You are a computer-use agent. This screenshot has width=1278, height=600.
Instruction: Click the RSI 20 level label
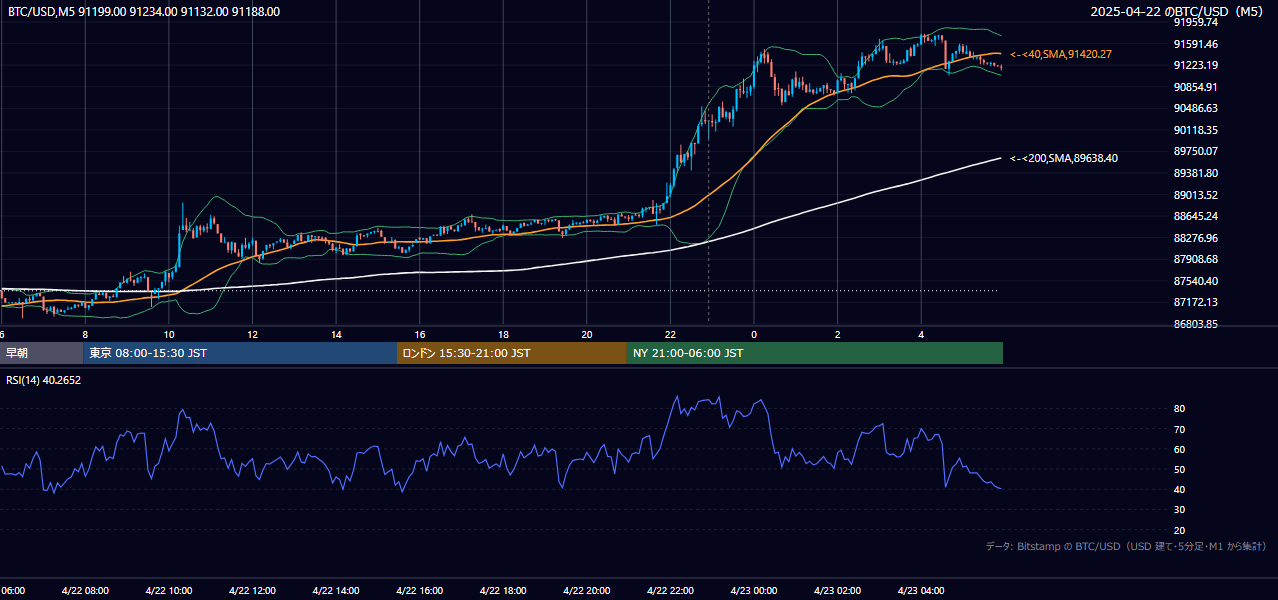[x=1179, y=530]
